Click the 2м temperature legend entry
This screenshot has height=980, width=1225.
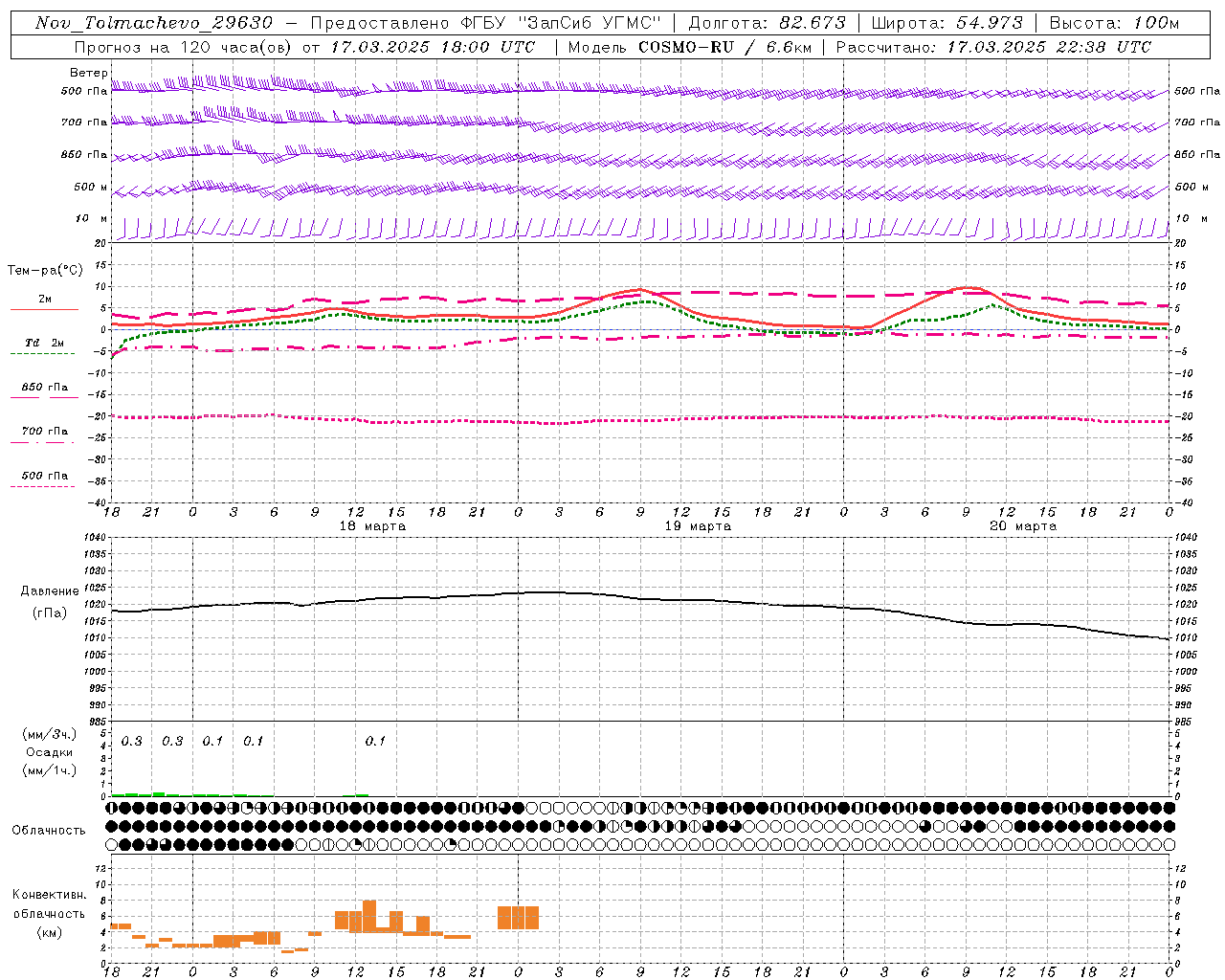tap(45, 300)
